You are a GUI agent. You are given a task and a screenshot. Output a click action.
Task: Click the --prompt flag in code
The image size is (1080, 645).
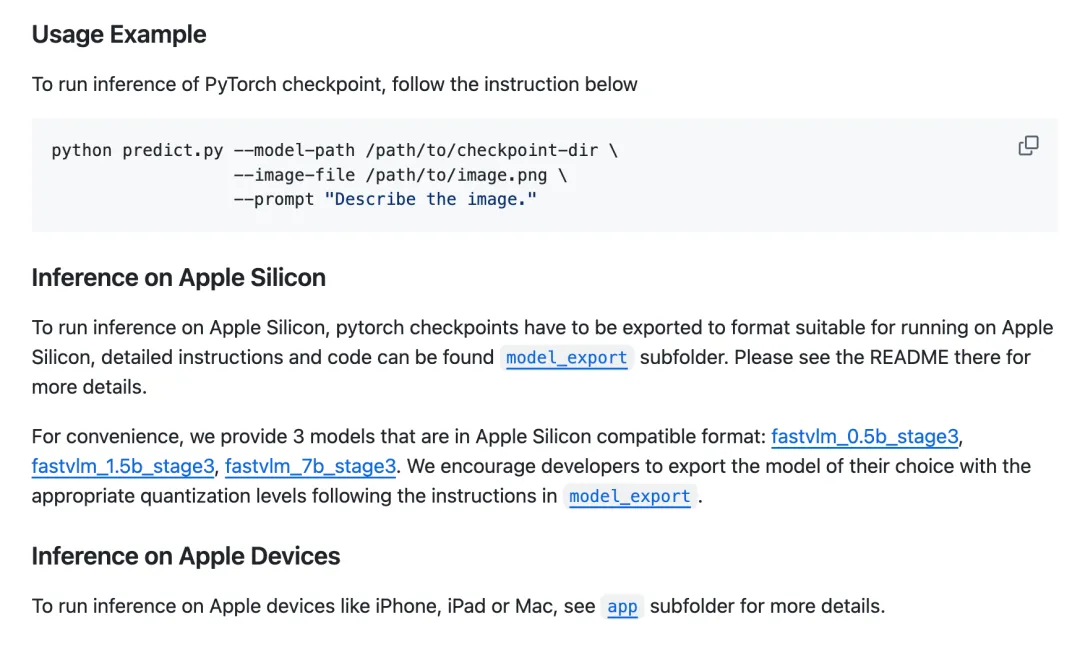point(274,200)
